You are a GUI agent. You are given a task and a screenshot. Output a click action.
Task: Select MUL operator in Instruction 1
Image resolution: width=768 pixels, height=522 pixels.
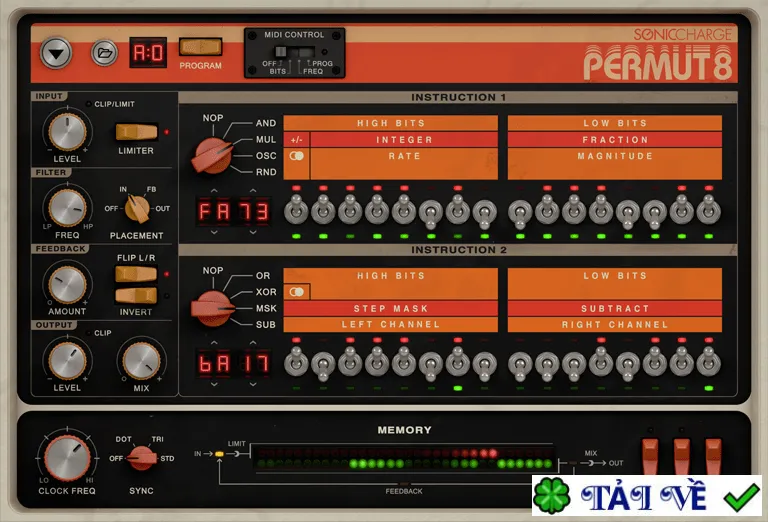(266, 140)
